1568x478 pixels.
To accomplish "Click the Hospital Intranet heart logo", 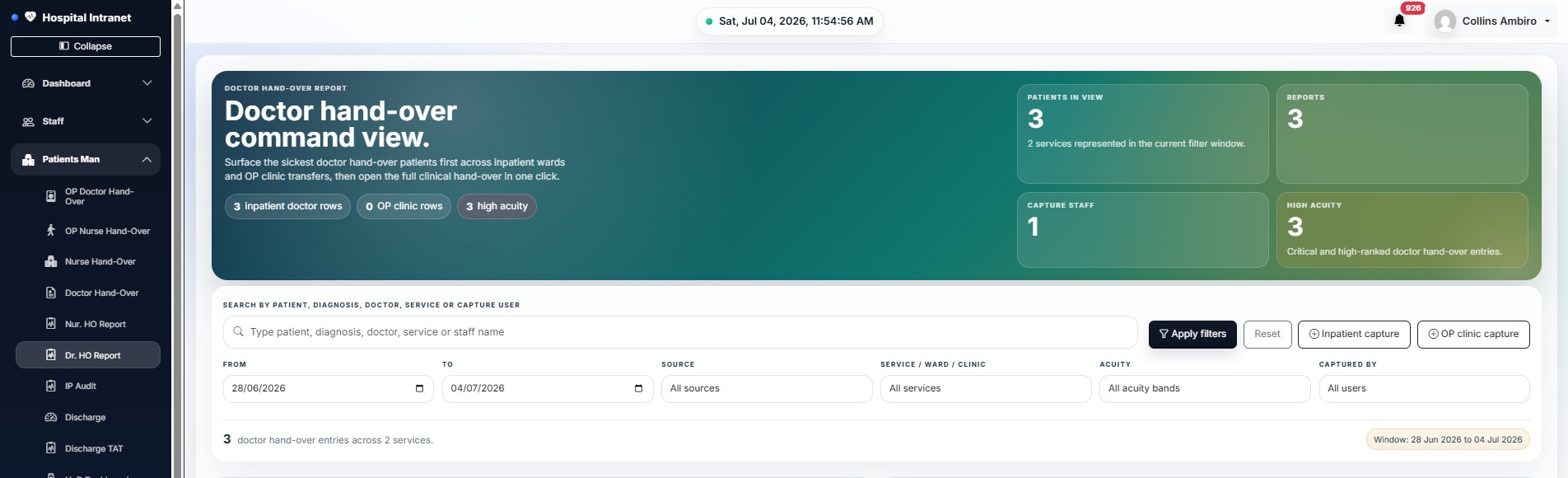I will click(x=30, y=16).
